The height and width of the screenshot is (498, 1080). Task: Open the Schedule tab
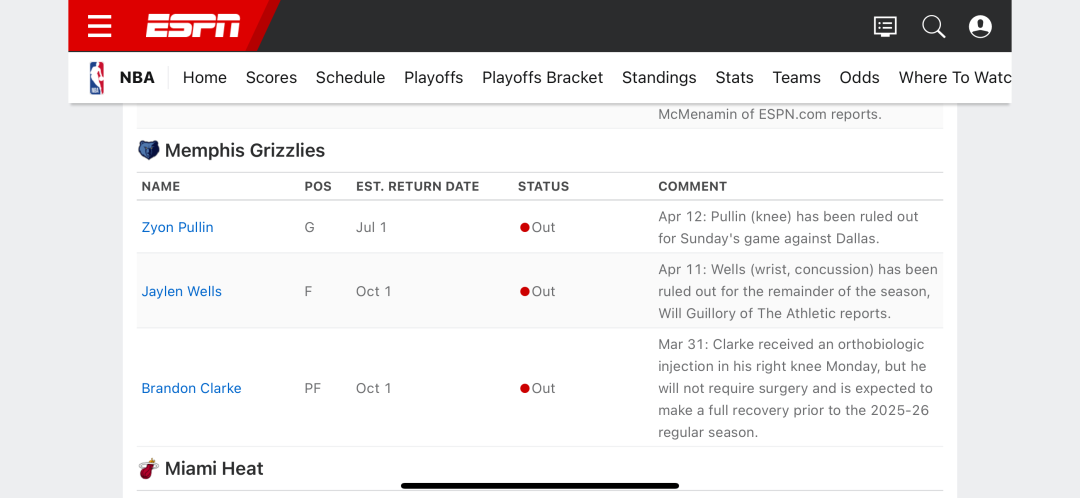click(x=351, y=78)
